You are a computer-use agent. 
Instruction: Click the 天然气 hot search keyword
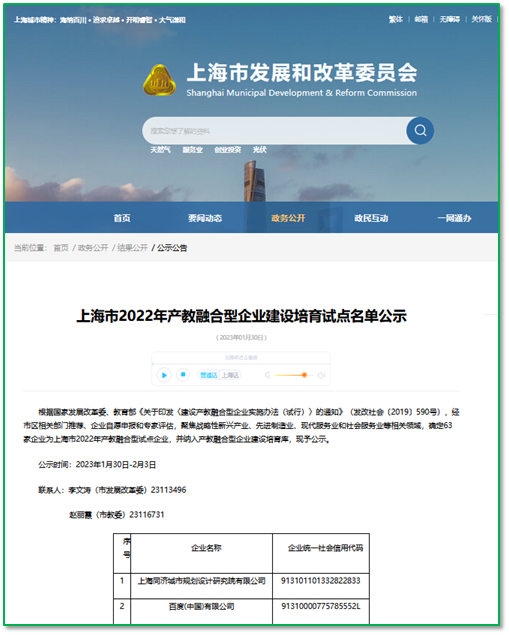[160, 150]
